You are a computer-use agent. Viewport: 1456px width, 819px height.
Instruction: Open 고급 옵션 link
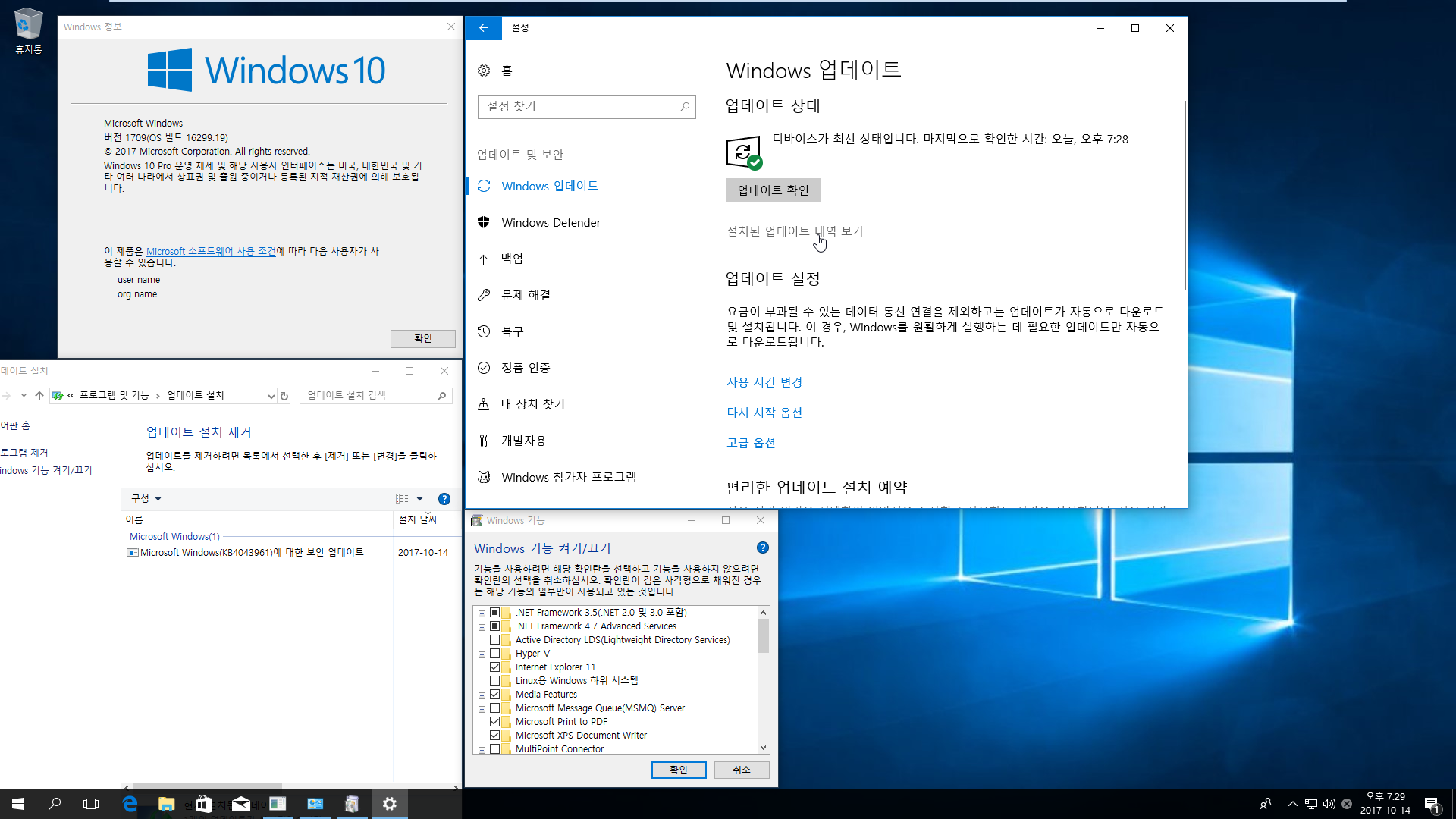751,443
